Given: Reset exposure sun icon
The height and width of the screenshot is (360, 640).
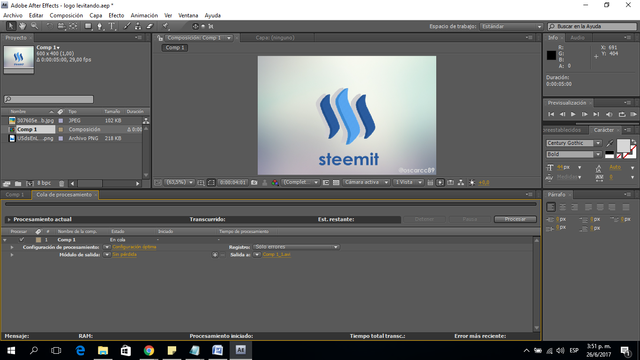Looking at the screenshot, I should (x=471, y=182).
